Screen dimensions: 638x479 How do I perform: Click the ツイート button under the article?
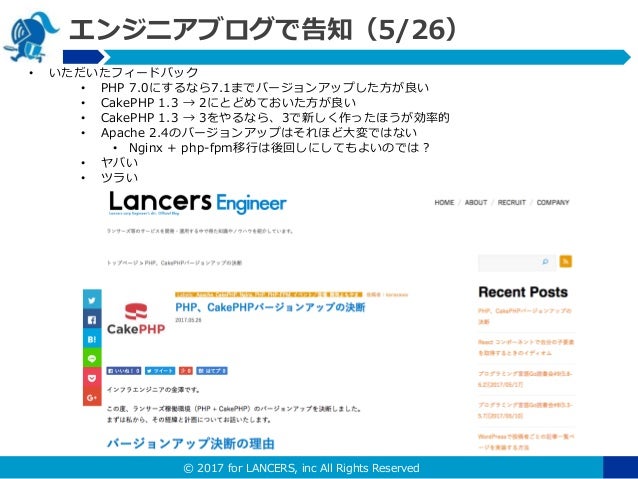click(160, 371)
